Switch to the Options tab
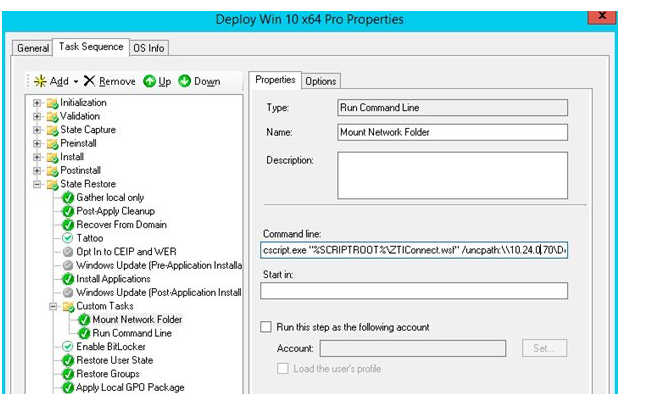671x406 pixels. tap(321, 81)
